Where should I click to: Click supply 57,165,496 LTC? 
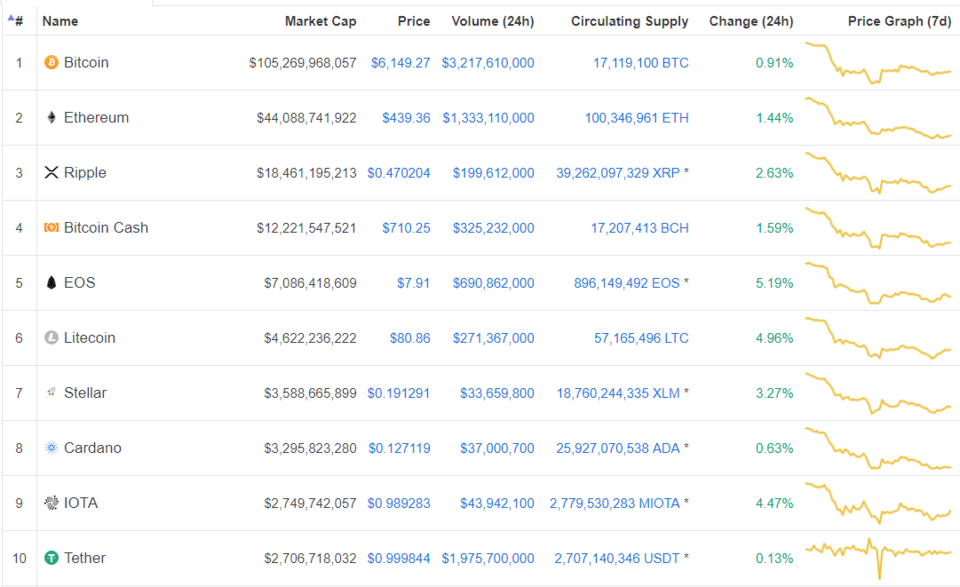tap(641, 338)
